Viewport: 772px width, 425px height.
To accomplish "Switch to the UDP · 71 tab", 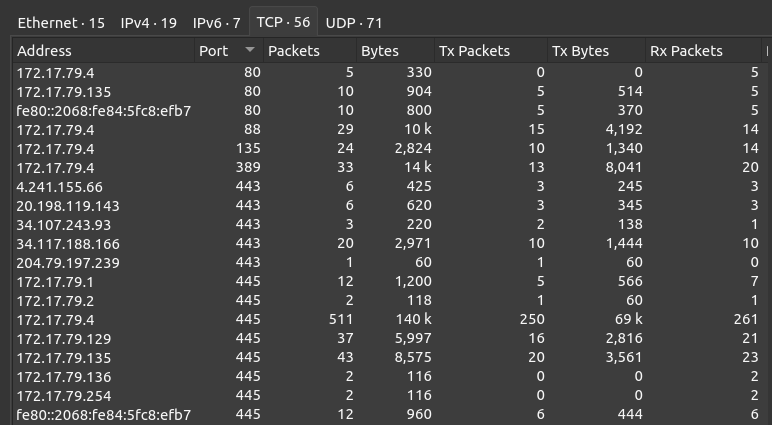I will 354,22.
